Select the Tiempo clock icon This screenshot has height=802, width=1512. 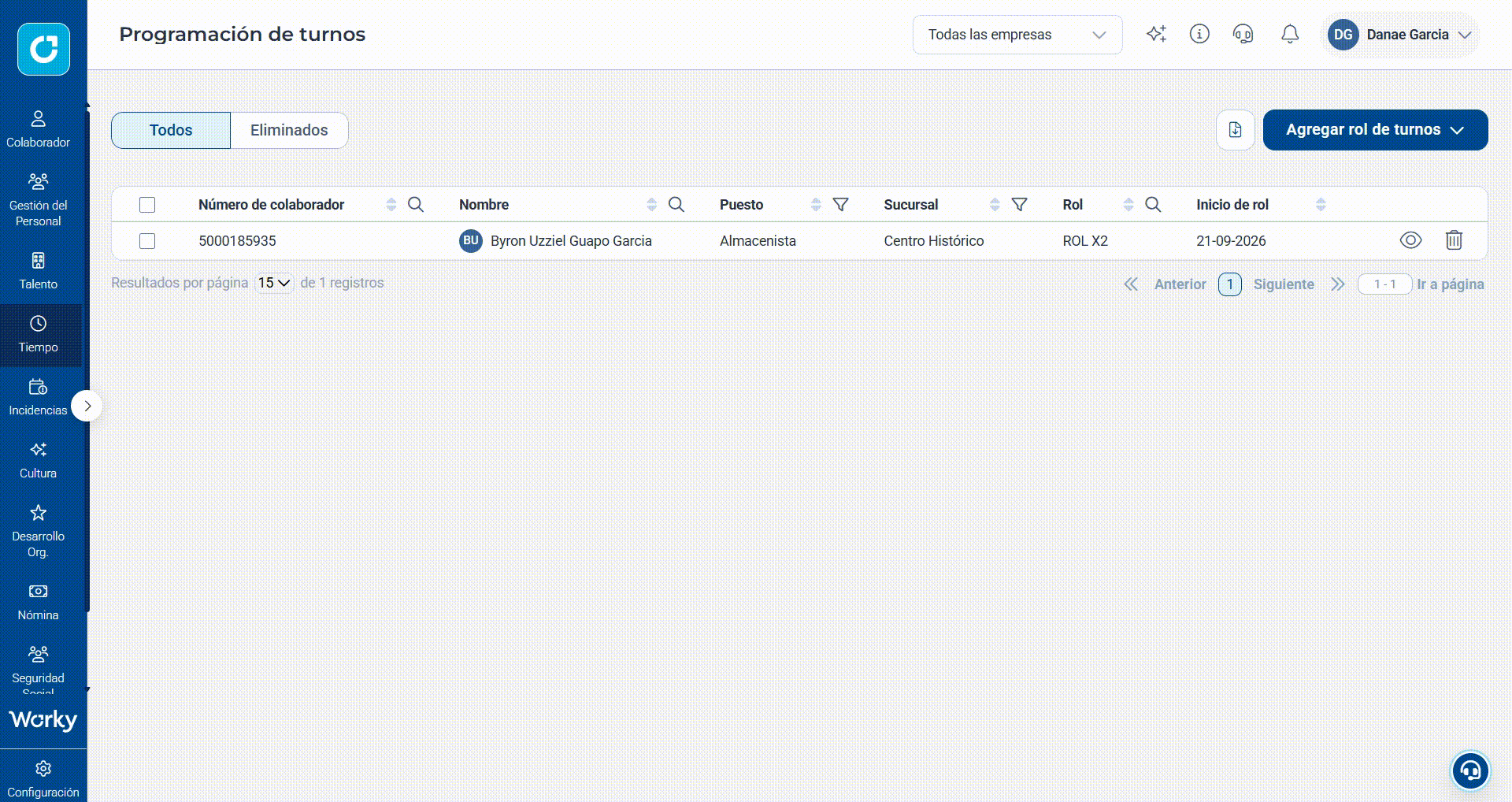[x=38, y=324]
